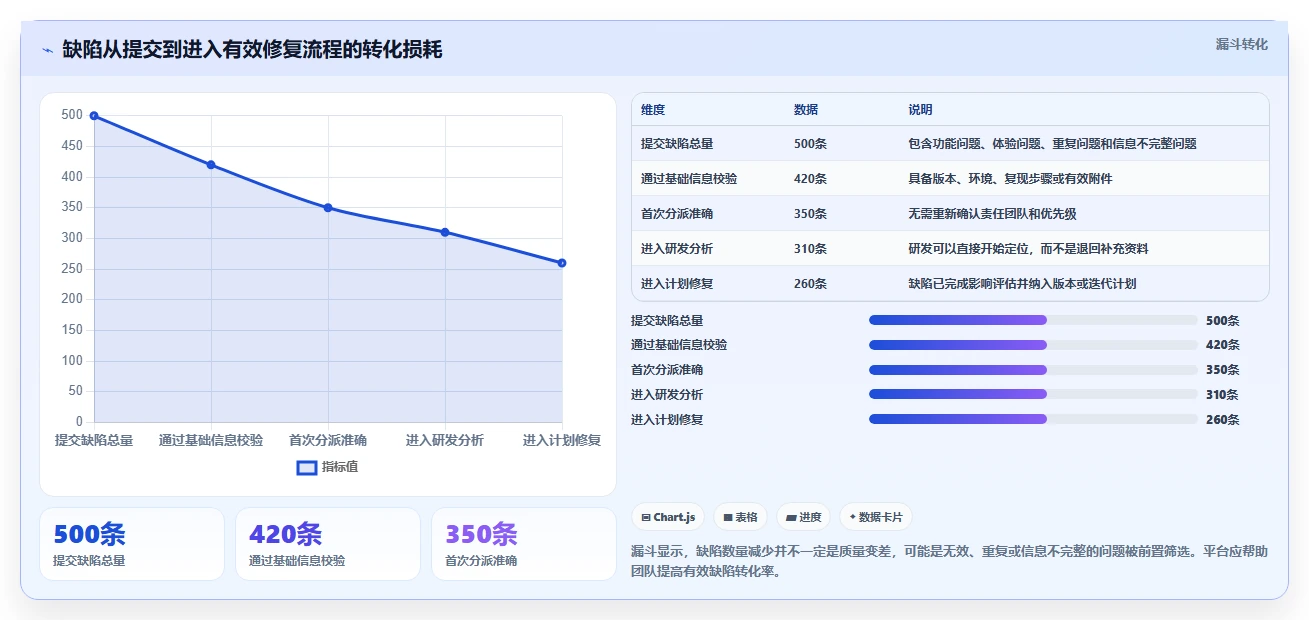The height and width of the screenshot is (620, 1309).
Task: Click the y-axis value 250
Action: tap(72, 269)
